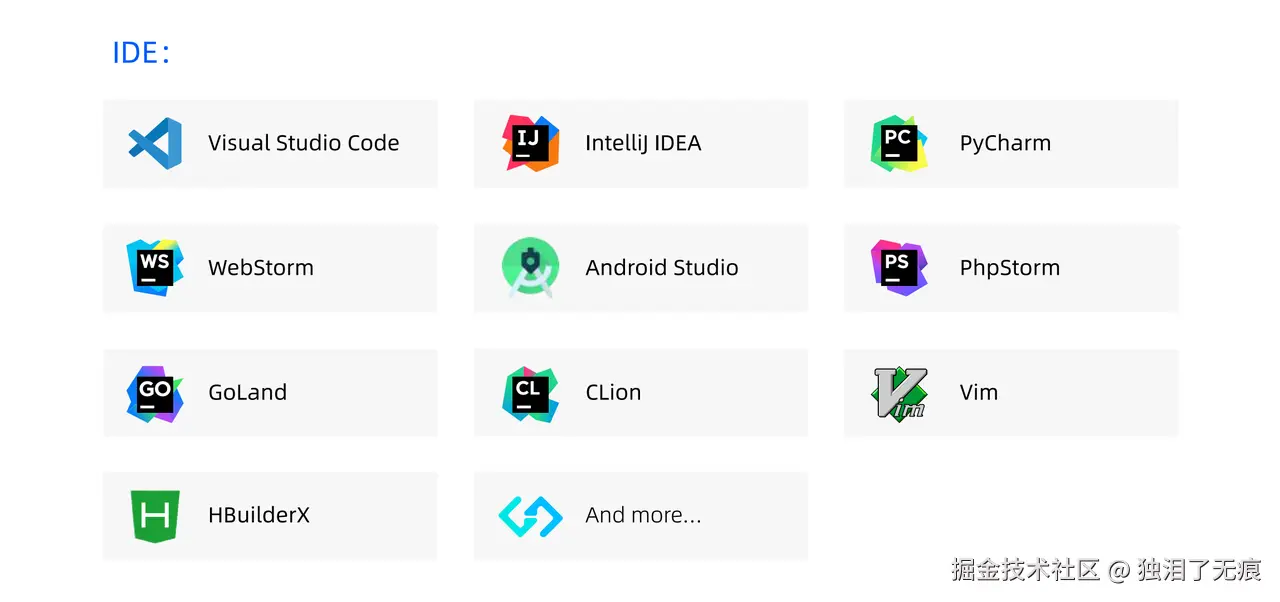Viewport: 1280px width, 602px height.
Task: Click the IDE: heading text
Action: coord(141,53)
